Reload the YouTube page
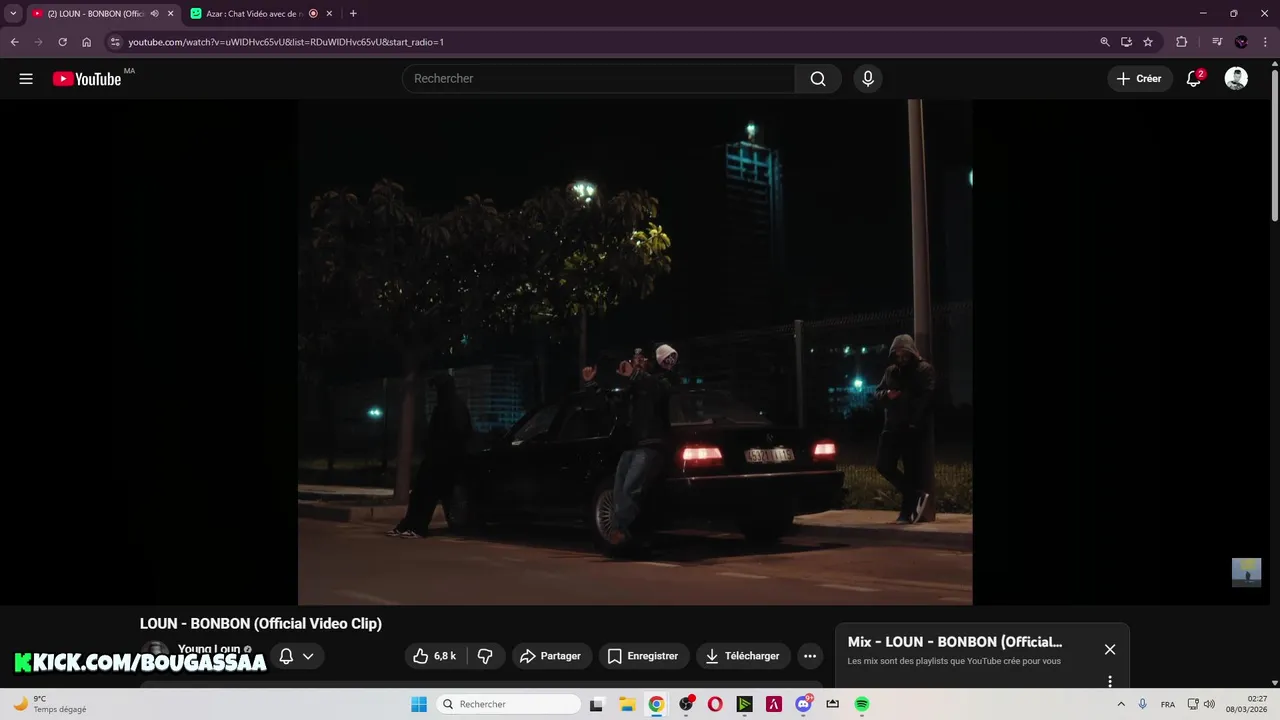Image resolution: width=1280 pixels, height=720 pixels. click(62, 42)
